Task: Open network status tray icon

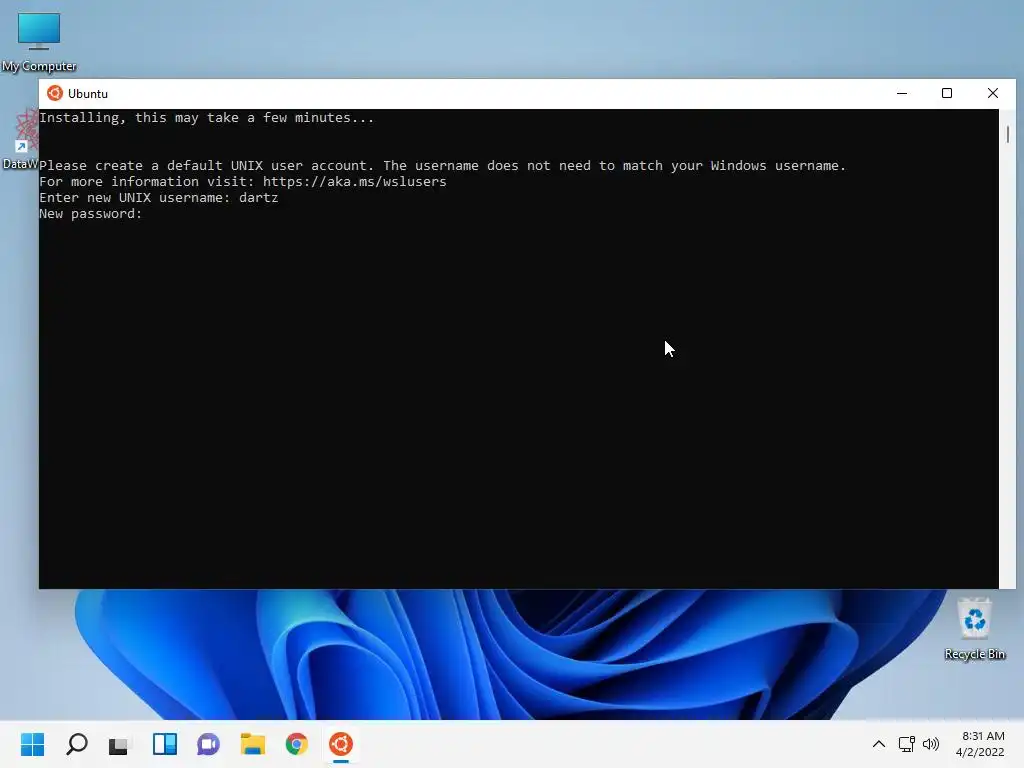Action: (906, 744)
